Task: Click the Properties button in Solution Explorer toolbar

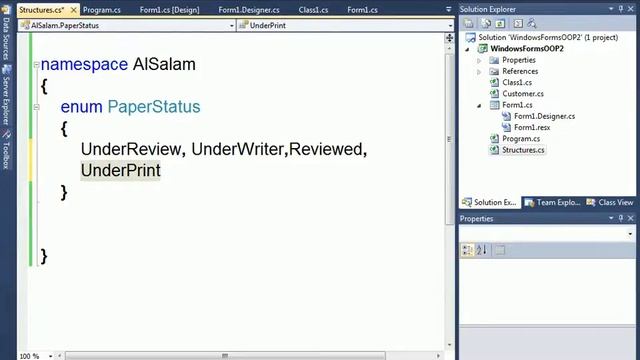Action: 469,24
